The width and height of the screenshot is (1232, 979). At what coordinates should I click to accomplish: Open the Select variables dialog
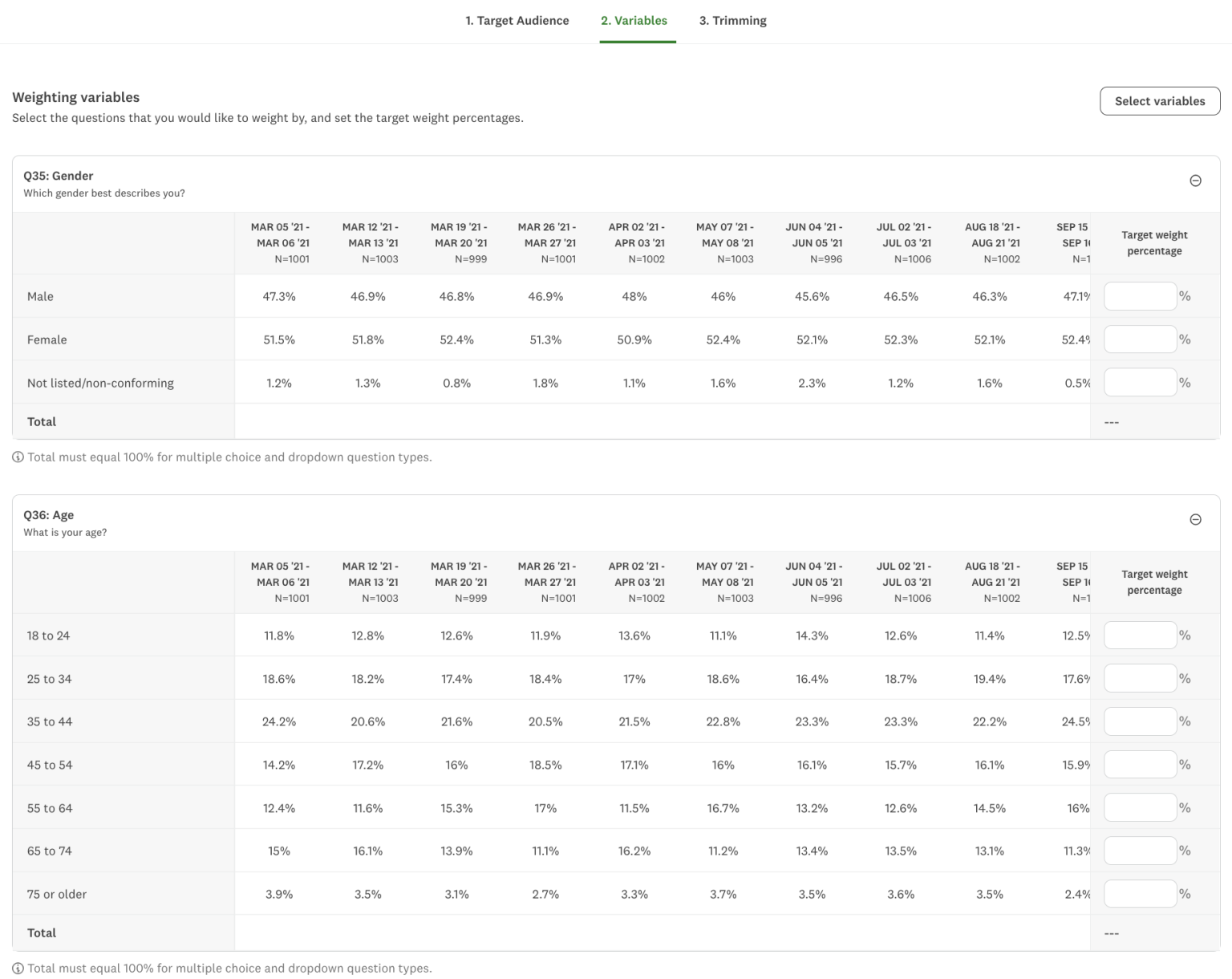pos(1159,101)
